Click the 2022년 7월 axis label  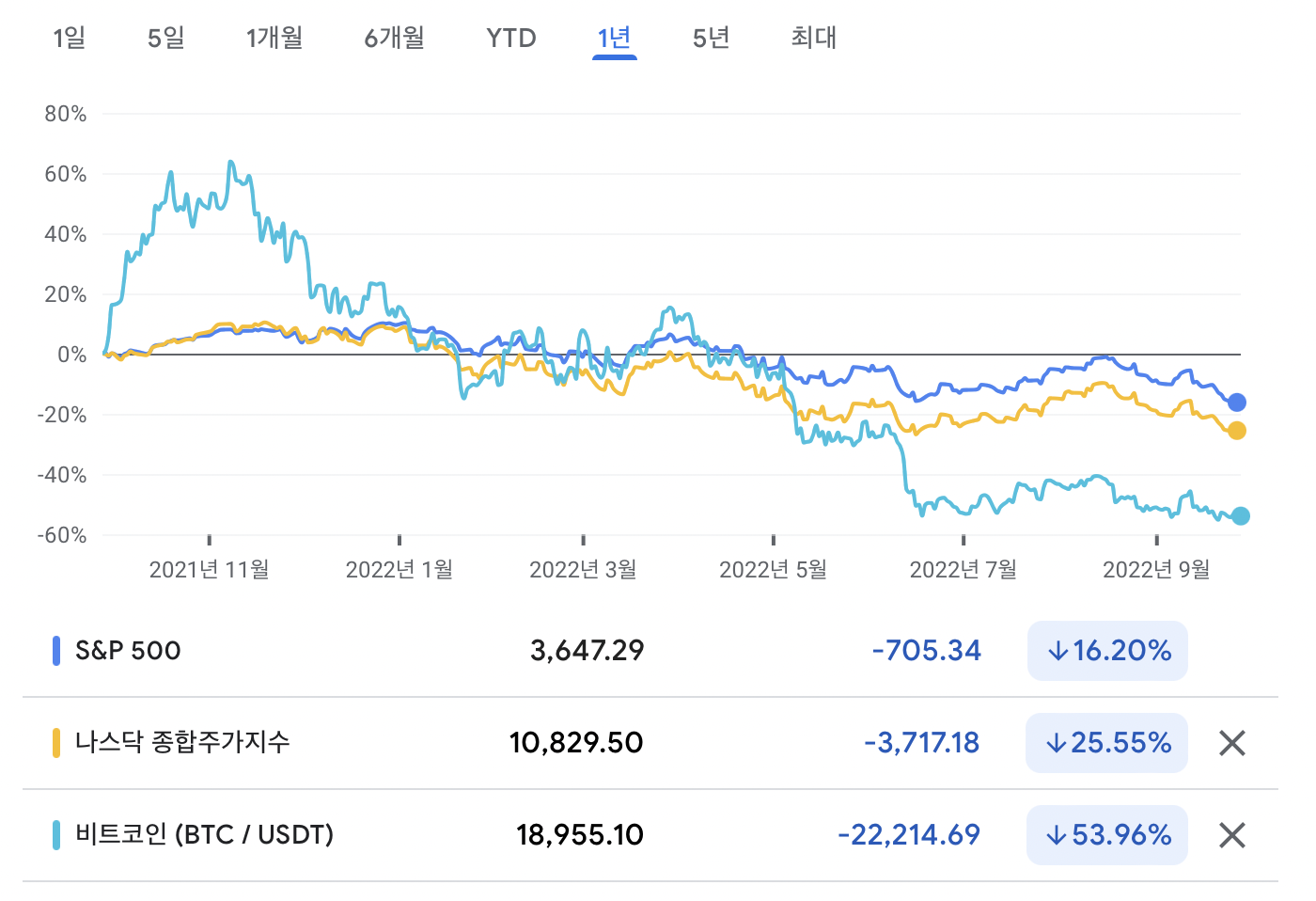click(963, 569)
